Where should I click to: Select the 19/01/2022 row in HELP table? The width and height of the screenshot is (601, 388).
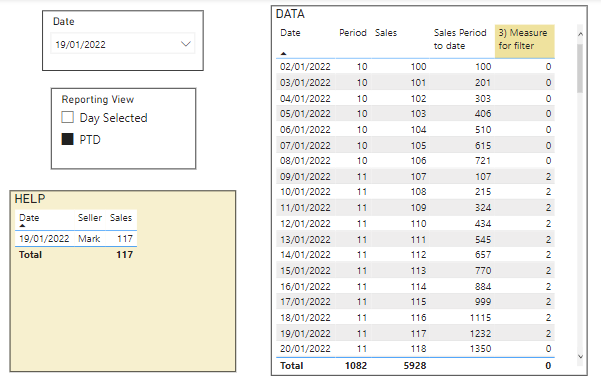coord(76,239)
